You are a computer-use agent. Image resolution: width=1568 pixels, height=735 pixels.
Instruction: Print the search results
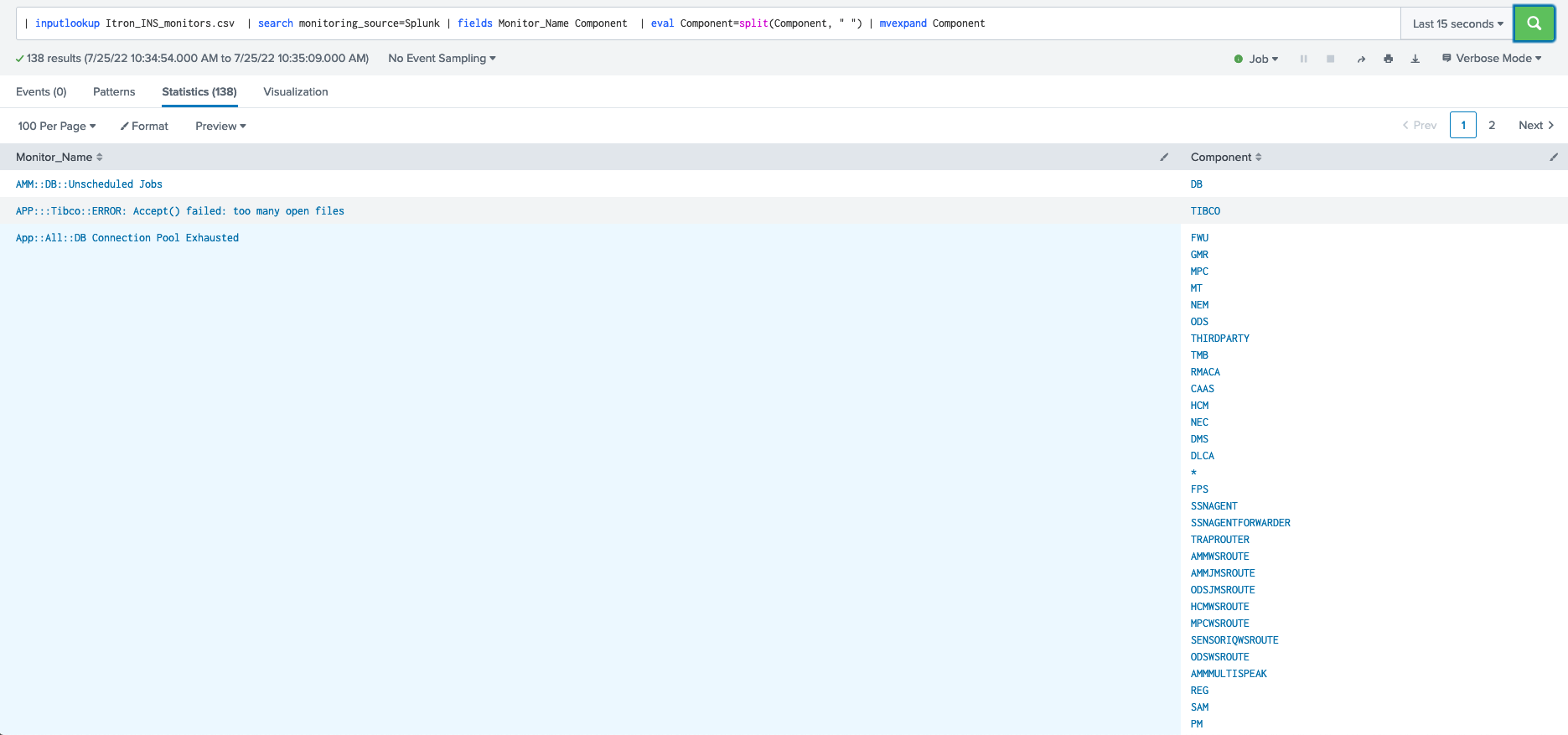1388,59
